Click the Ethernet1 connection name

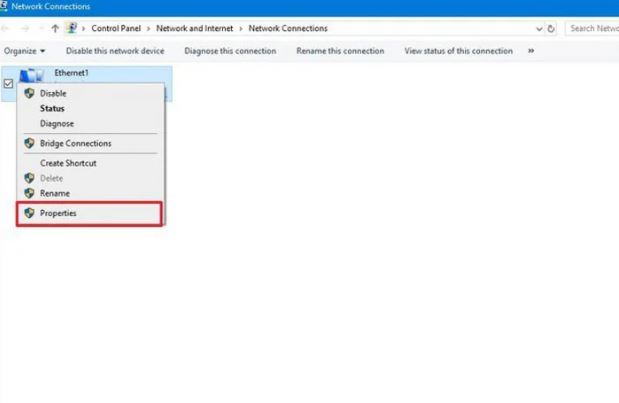[x=71, y=73]
